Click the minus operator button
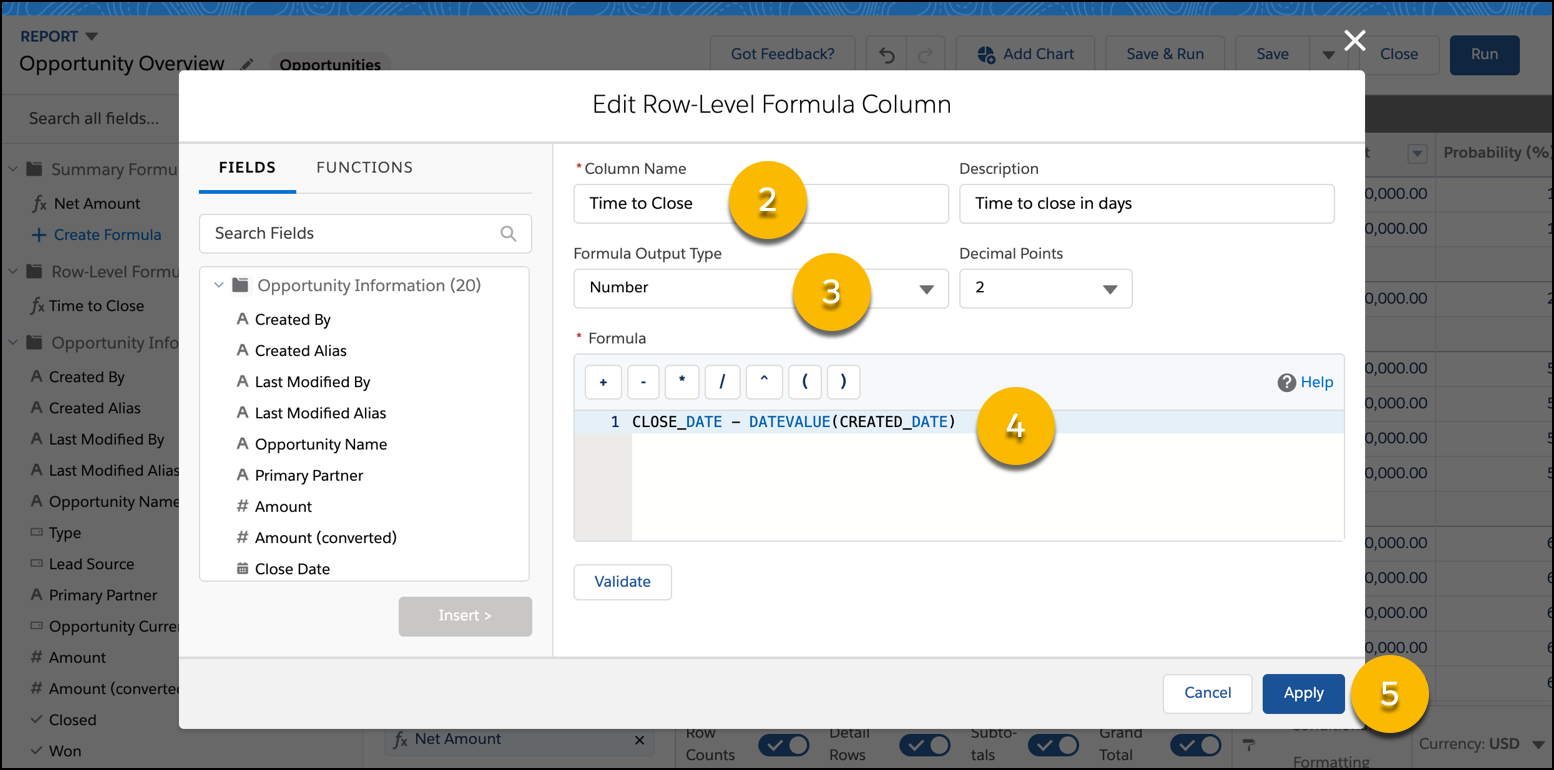 click(x=643, y=382)
